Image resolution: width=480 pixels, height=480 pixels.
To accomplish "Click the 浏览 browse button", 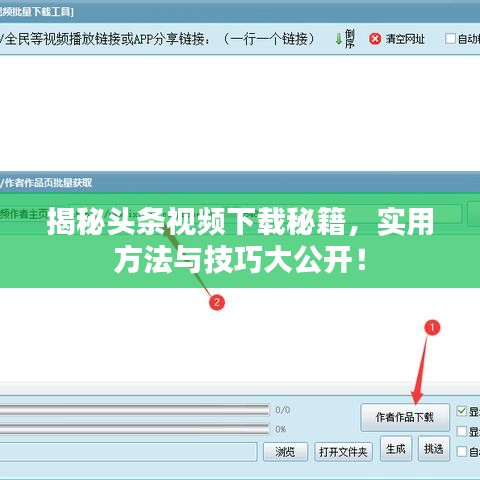I will coord(285,452).
